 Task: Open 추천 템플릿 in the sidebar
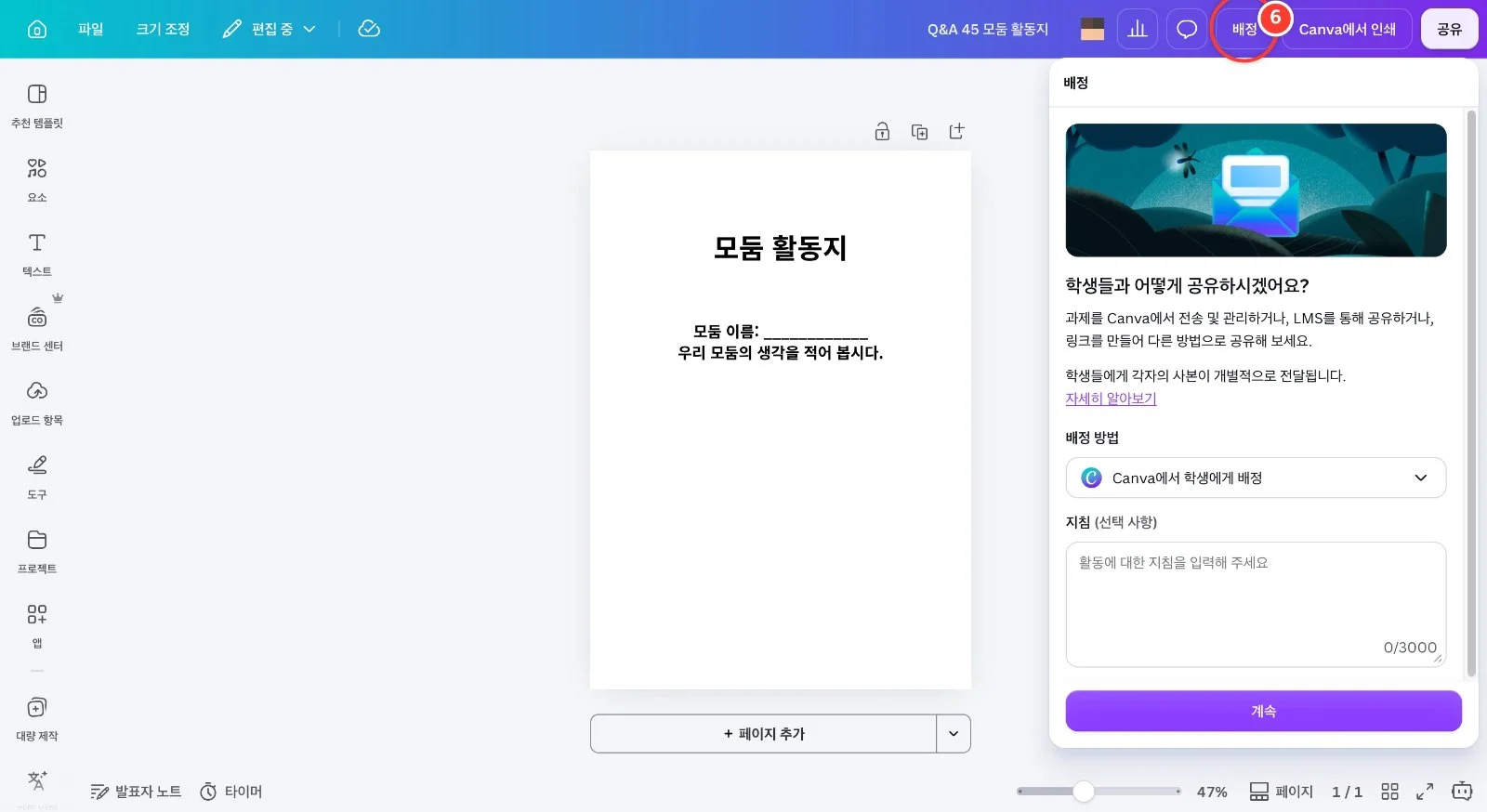(37, 106)
